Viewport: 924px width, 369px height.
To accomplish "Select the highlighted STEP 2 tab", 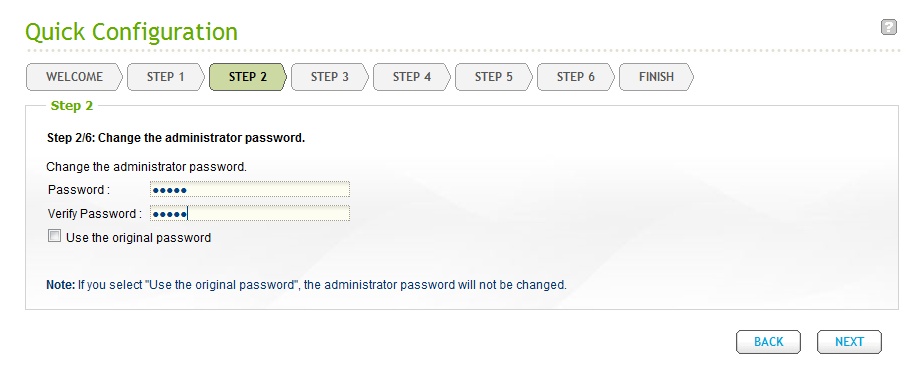I will [248, 77].
